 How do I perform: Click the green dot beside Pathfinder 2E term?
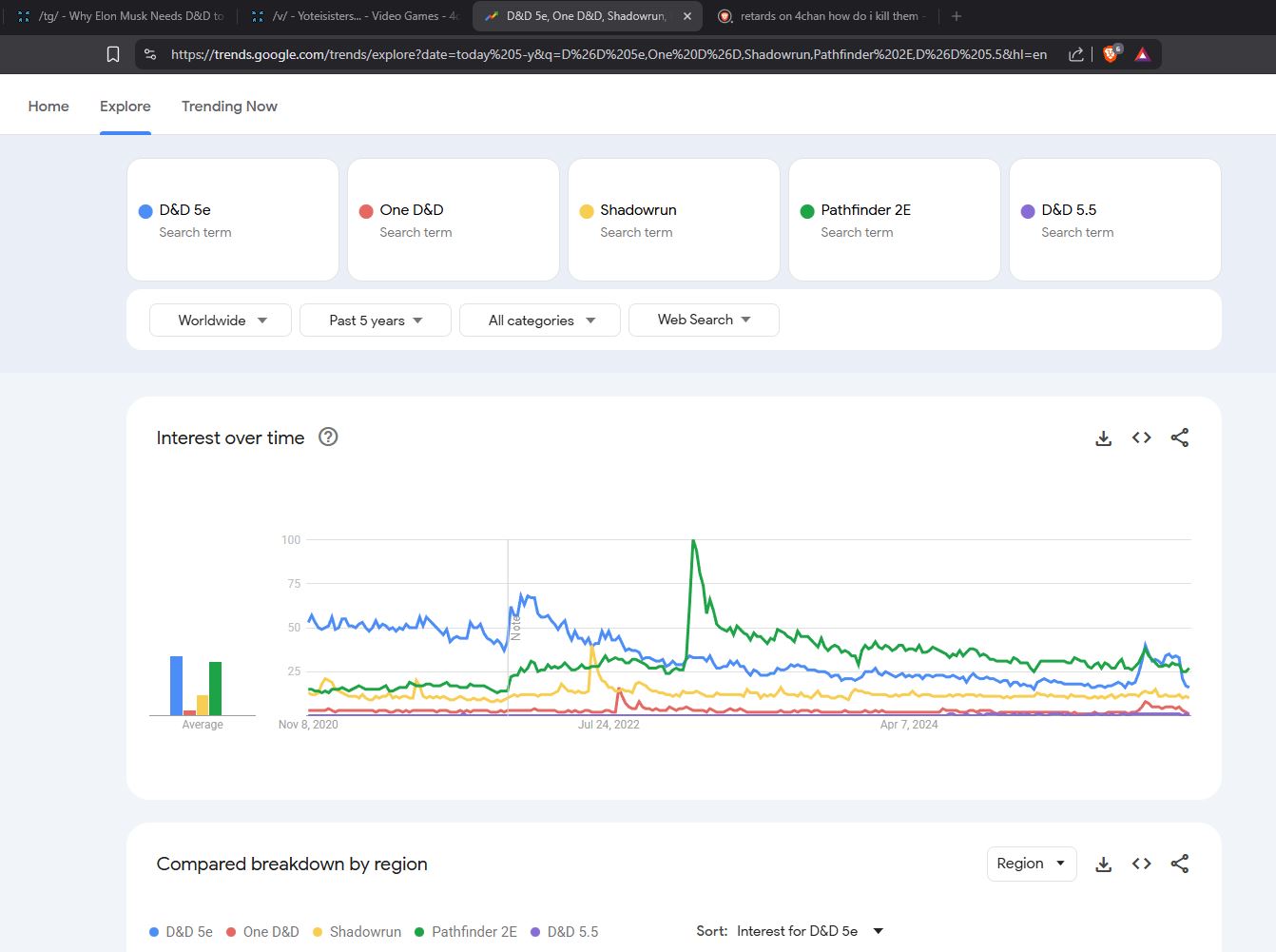[x=807, y=211]
